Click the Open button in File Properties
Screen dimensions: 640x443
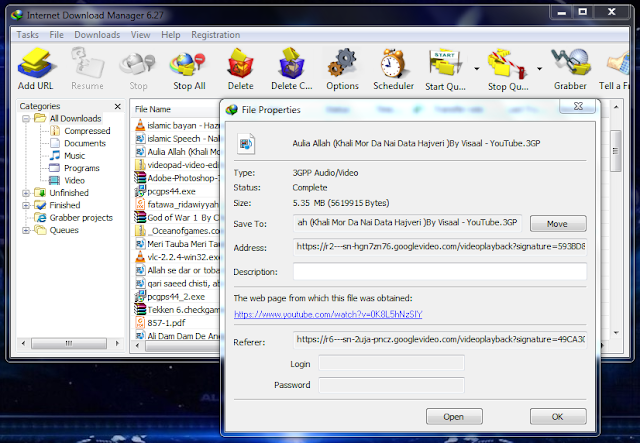click(x=454, y=416)
